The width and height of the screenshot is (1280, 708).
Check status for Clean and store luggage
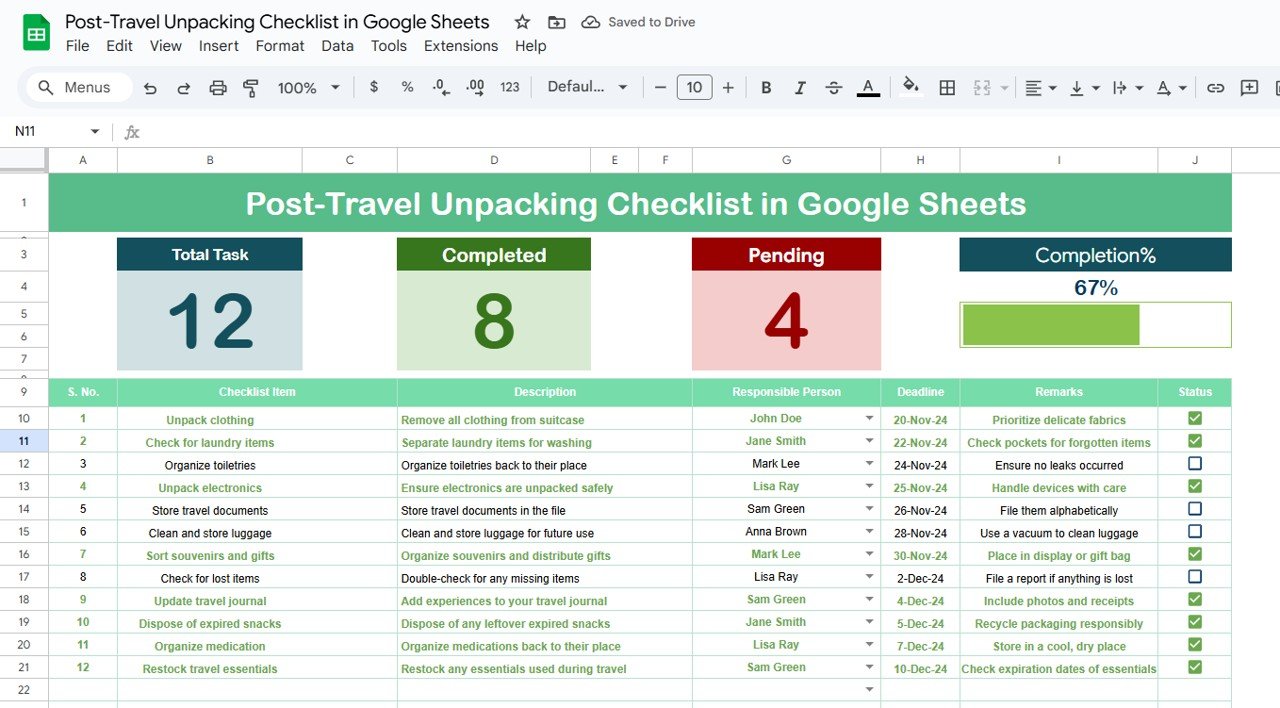[x=1194, y=532]
